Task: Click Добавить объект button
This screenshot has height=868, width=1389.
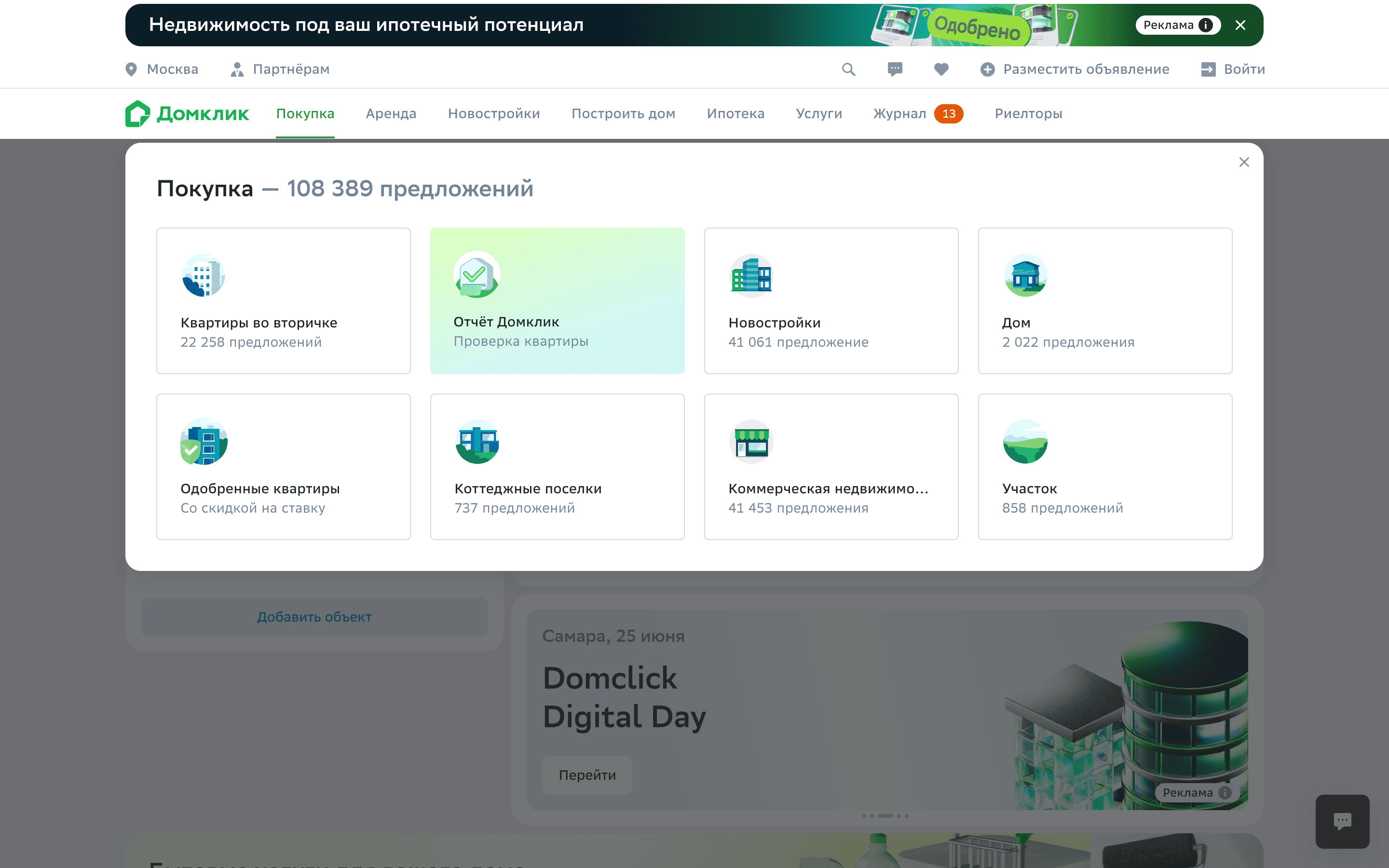Action: [x=314, y=617]
